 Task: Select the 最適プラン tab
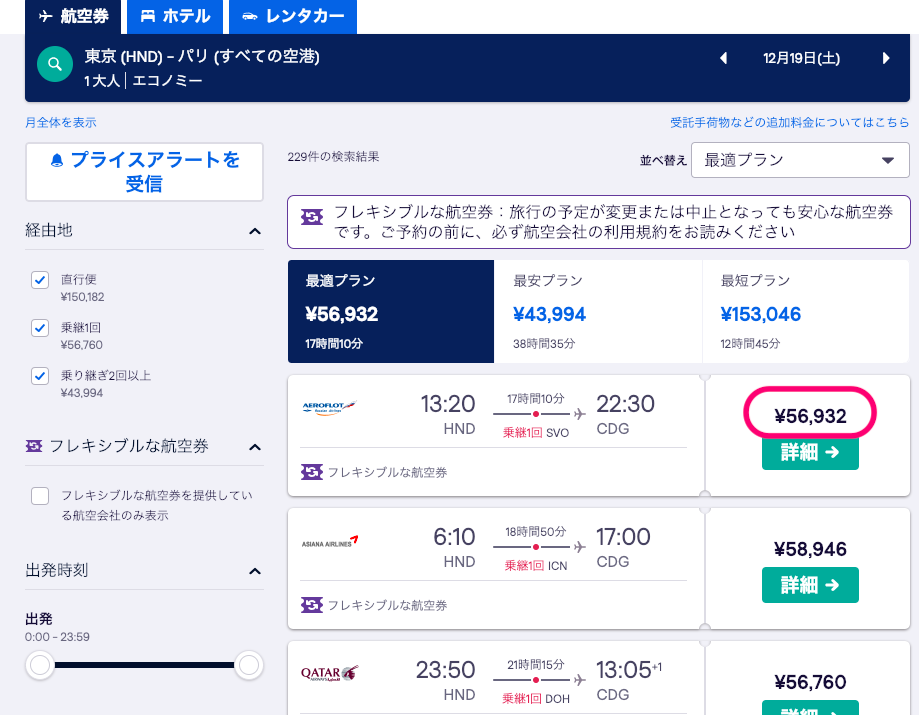(x=391, y=311)
